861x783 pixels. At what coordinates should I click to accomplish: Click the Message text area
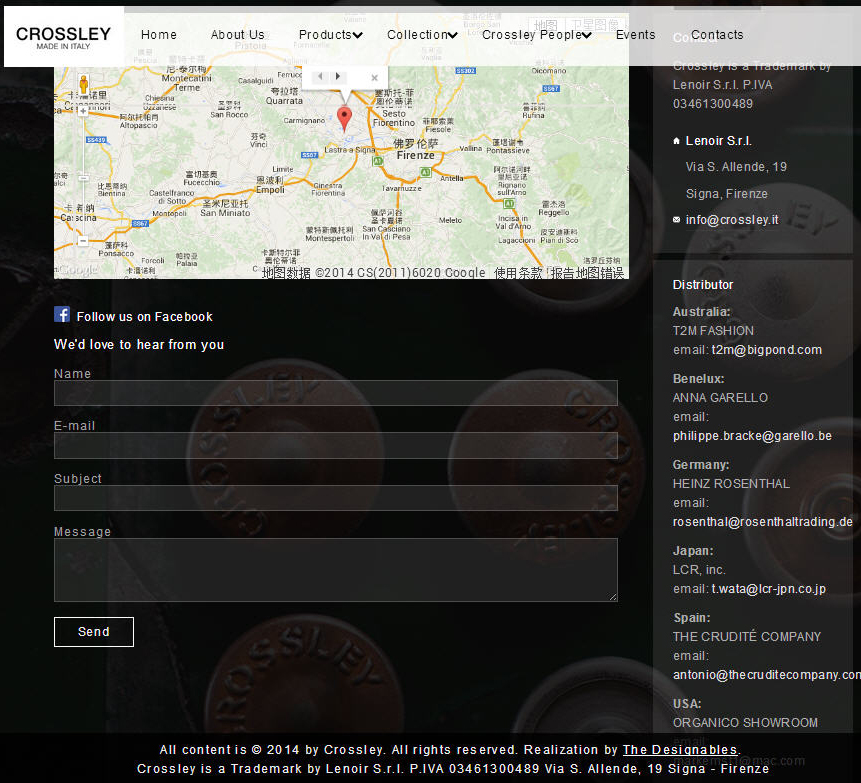click(336, 570)
